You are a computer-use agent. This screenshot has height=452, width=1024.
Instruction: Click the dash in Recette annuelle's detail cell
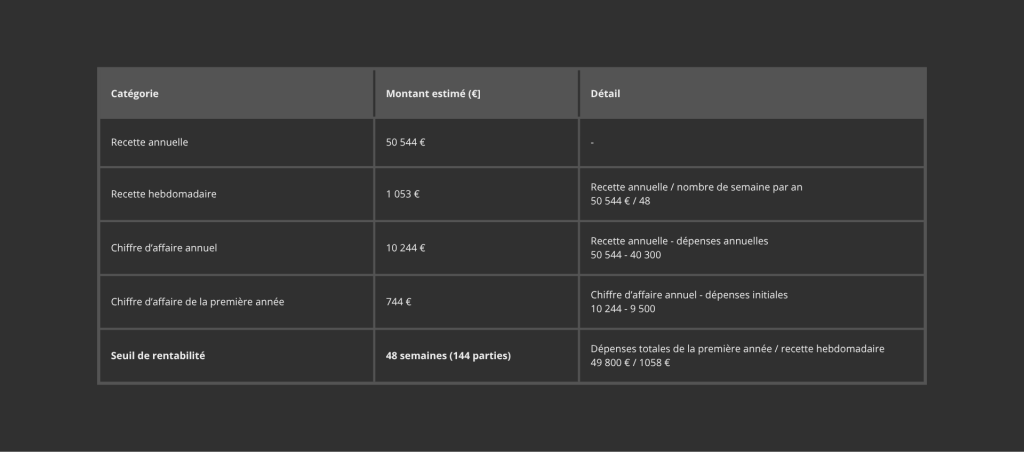click(592, 143)
